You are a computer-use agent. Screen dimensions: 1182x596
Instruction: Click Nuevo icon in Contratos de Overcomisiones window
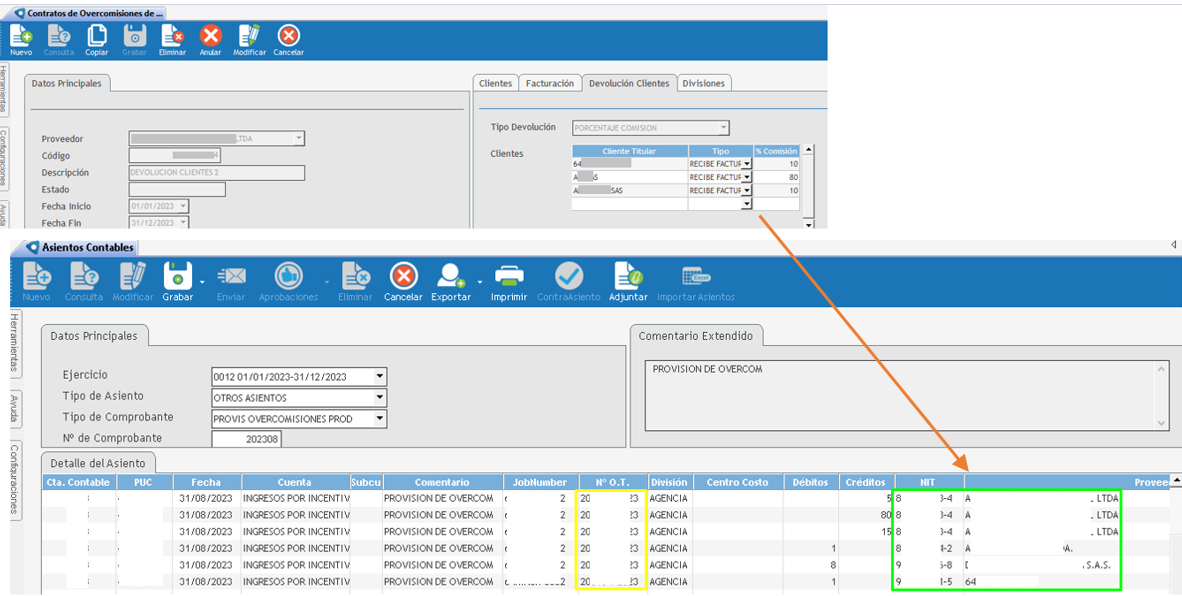click(x=21, y=35)
